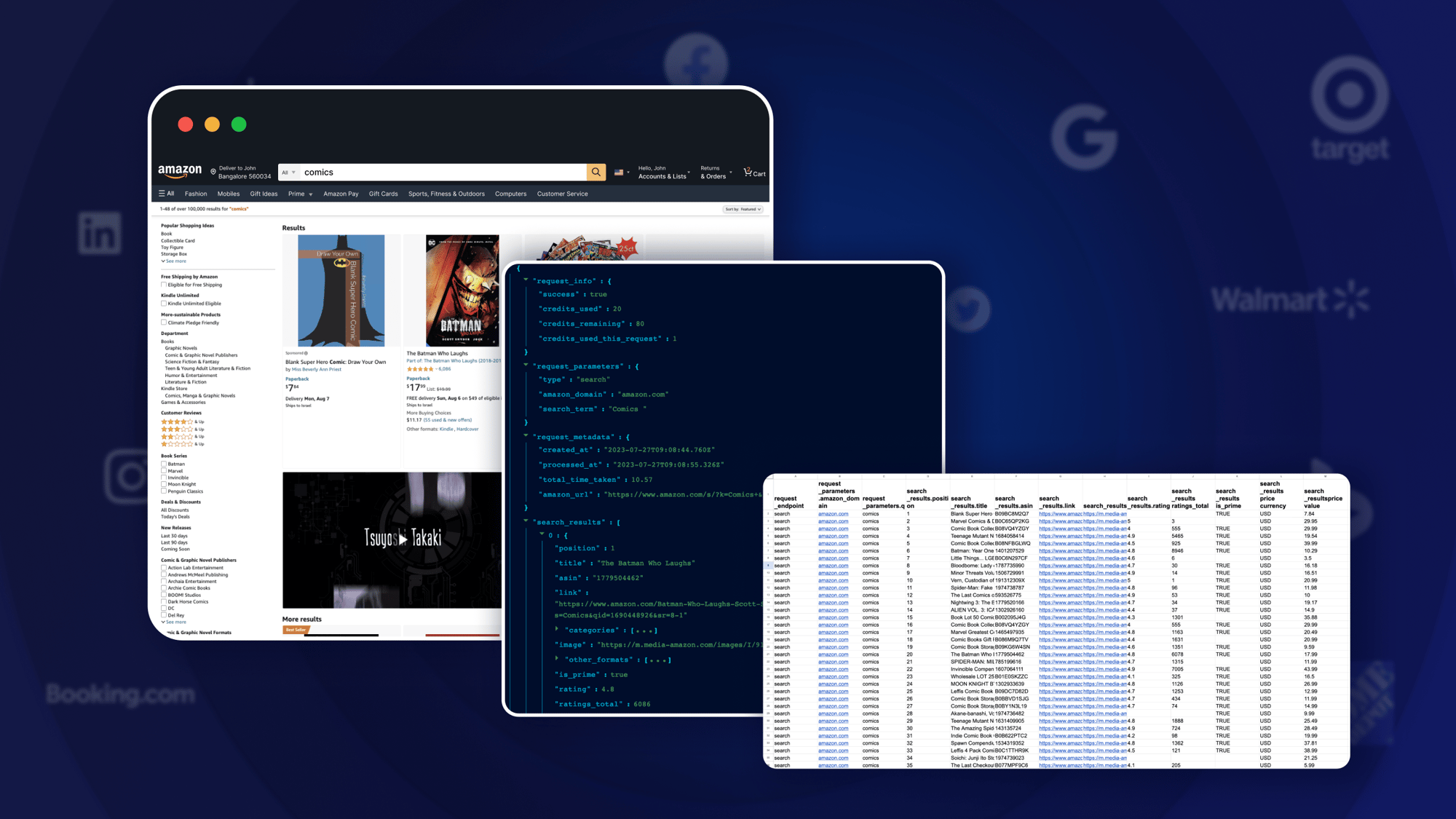The height and width of the screenshot is (819, 1456).
Task: Open the shopping cart icon
Action: (748, 173)
